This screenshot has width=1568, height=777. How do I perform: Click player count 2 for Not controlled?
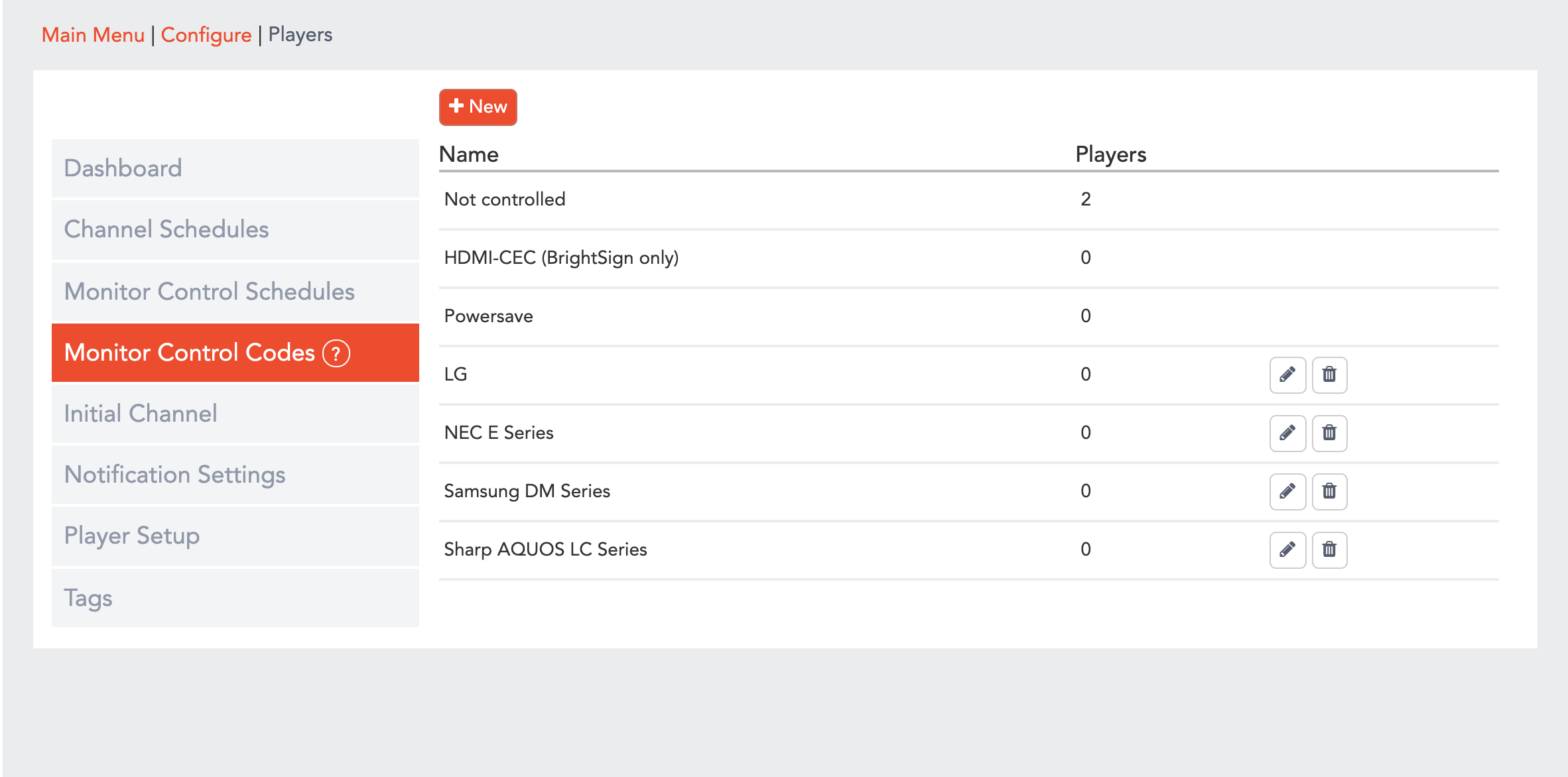click(x=1086, y=199)
